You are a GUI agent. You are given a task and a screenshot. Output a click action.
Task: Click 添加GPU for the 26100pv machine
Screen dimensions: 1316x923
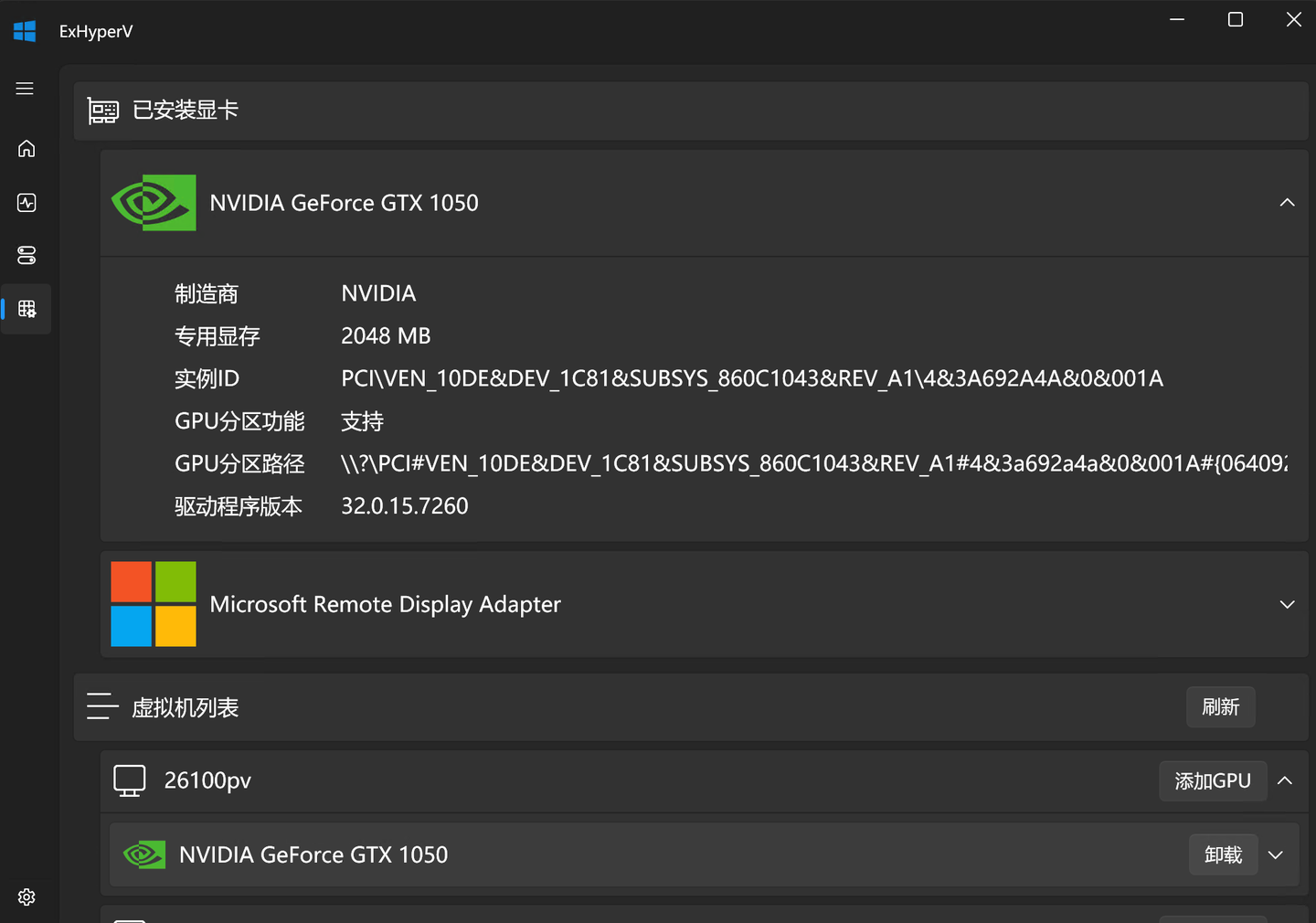point(1213,780)
